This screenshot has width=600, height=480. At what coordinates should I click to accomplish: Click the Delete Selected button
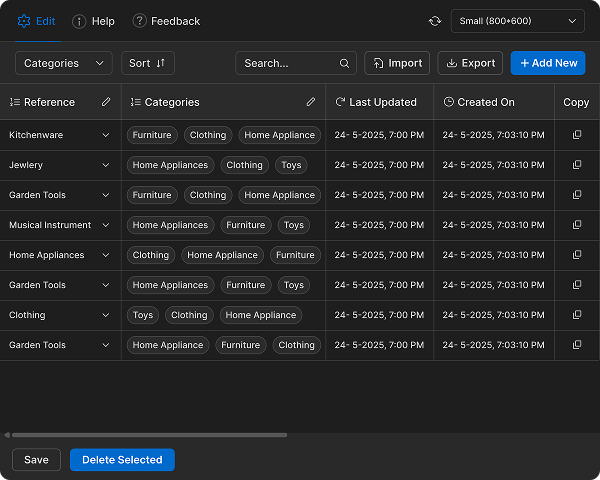[122, 459]
